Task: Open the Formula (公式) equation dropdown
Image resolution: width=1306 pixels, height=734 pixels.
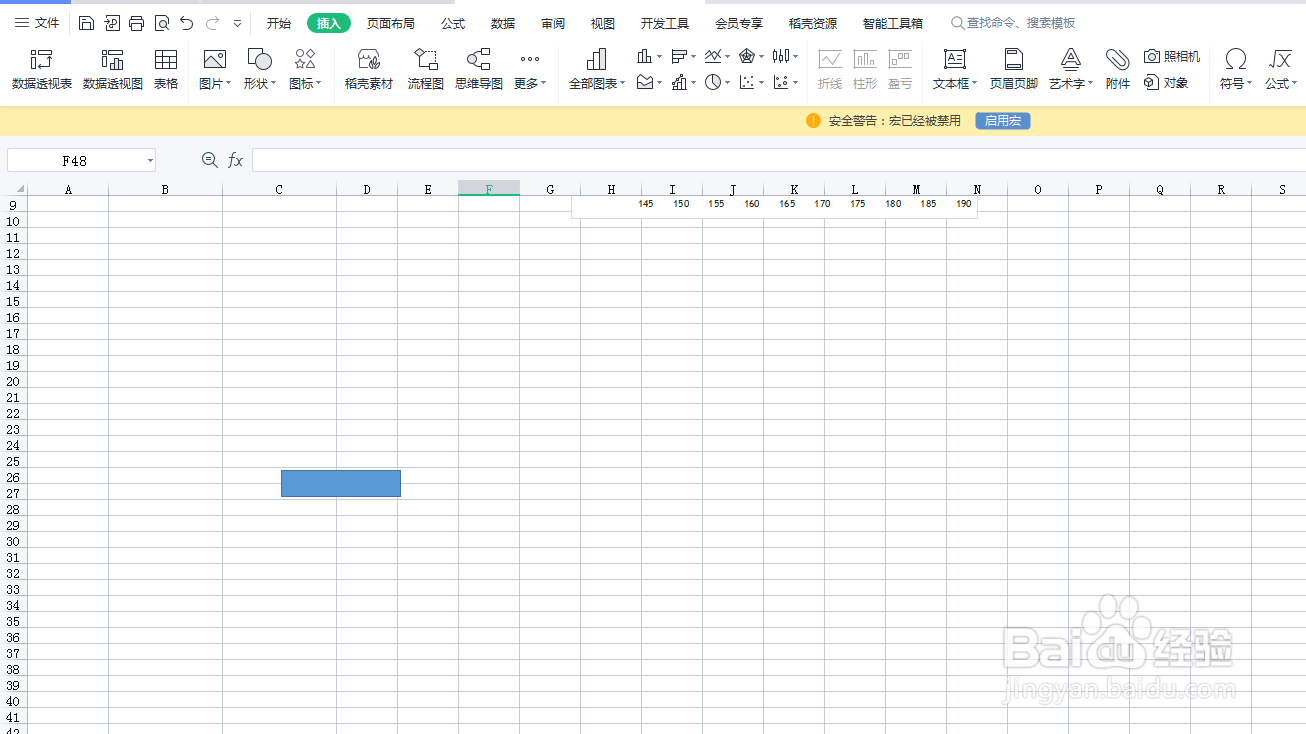Action: (x=1281, y=70)
